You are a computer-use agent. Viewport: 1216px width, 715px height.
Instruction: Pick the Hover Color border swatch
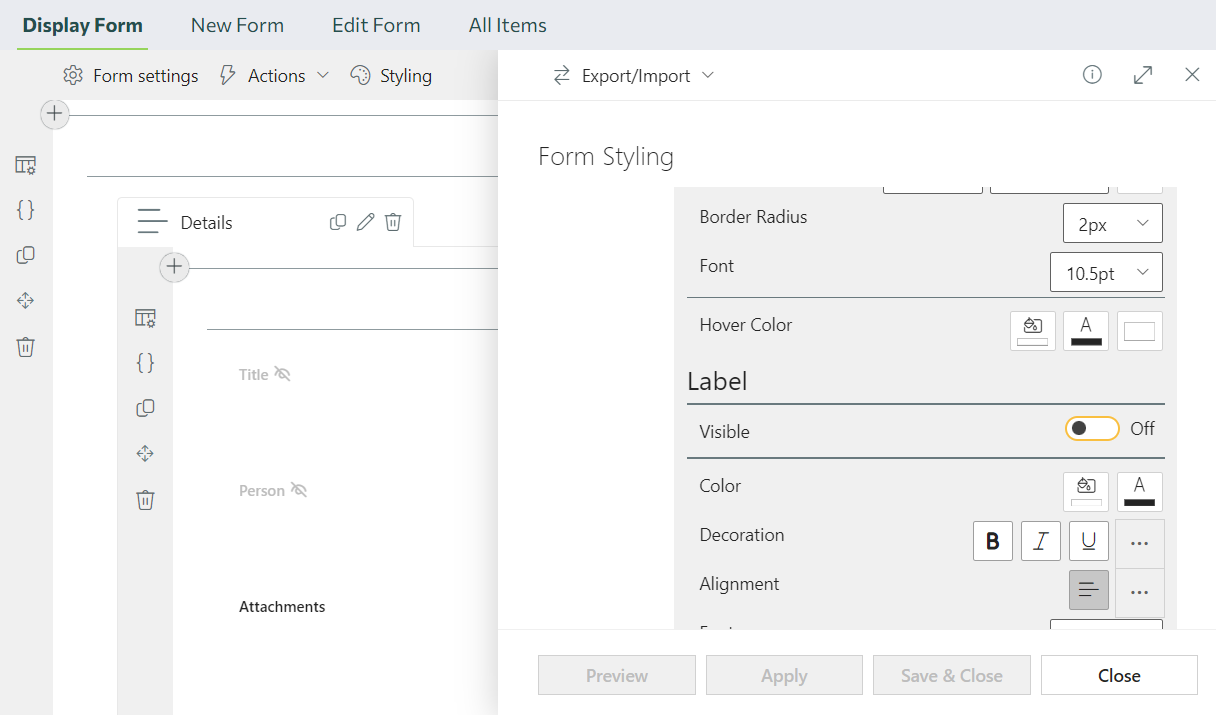pos(1139,331)
